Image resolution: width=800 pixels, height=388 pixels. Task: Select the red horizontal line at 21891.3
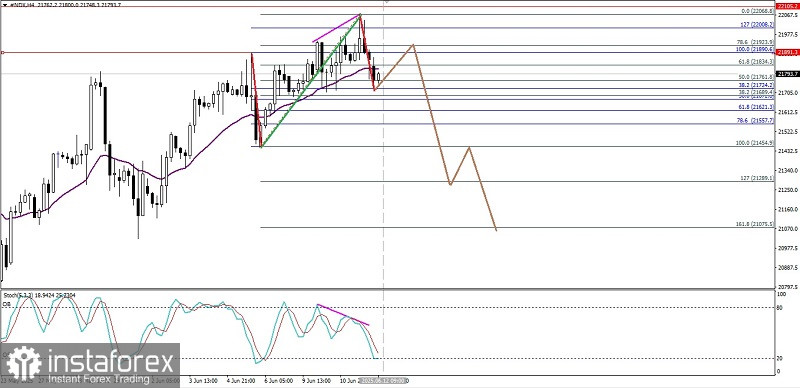(x=127, y=52)
